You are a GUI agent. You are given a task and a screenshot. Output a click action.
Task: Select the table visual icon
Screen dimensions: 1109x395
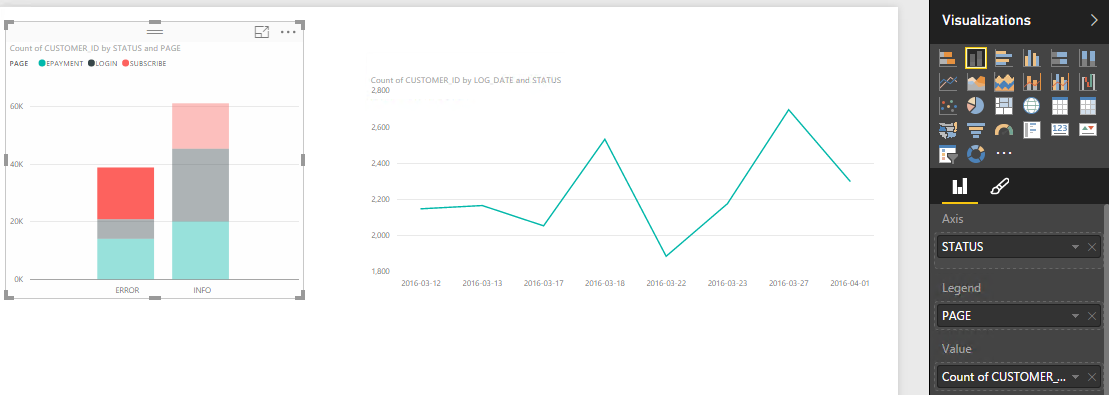coord(1059,106)
